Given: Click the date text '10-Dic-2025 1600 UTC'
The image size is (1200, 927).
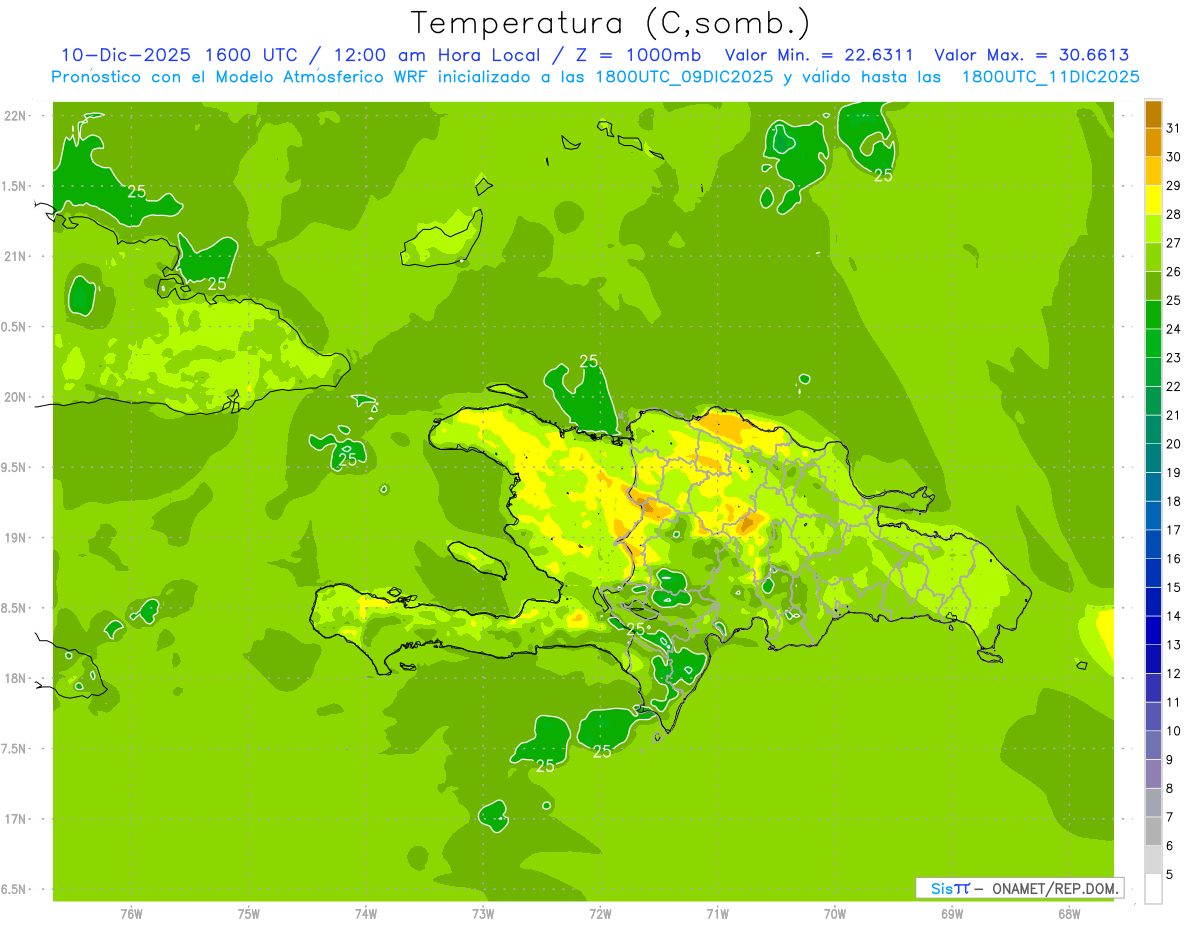Looking at the screenshot, I should tap(179, 55).
